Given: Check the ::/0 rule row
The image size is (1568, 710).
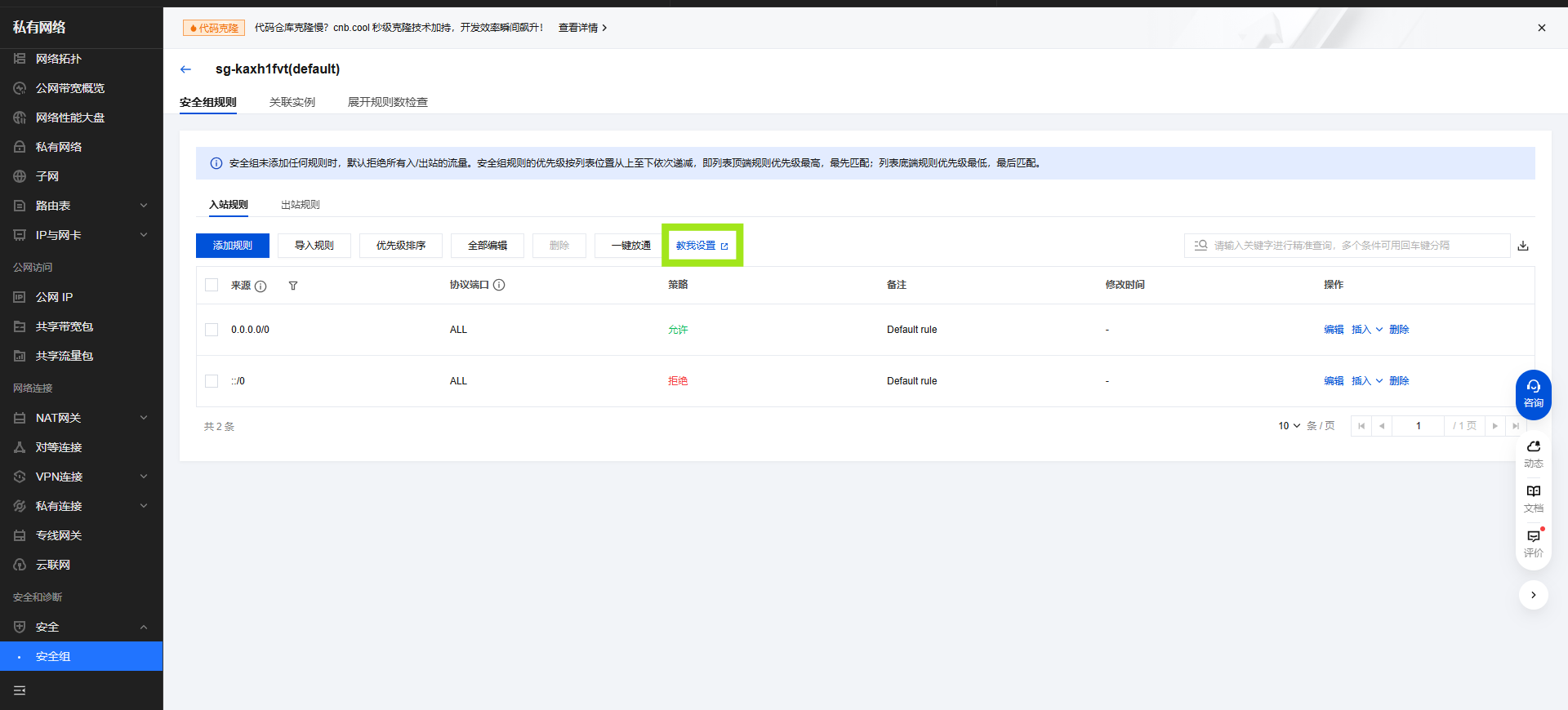Looking at the screenshot, I should (x=212, y=381).
